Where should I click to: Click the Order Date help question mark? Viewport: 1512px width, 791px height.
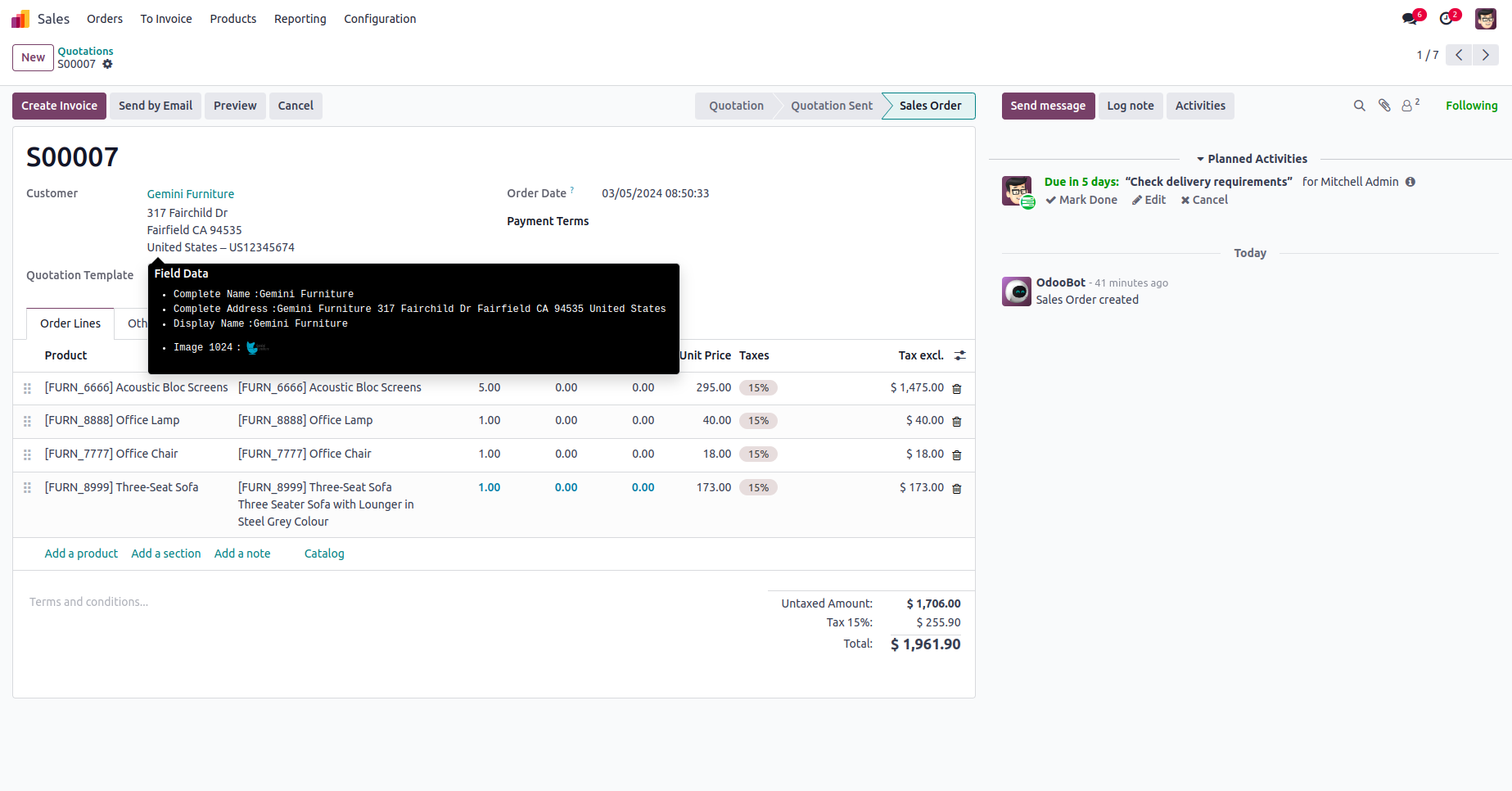[x=572, y=190]
